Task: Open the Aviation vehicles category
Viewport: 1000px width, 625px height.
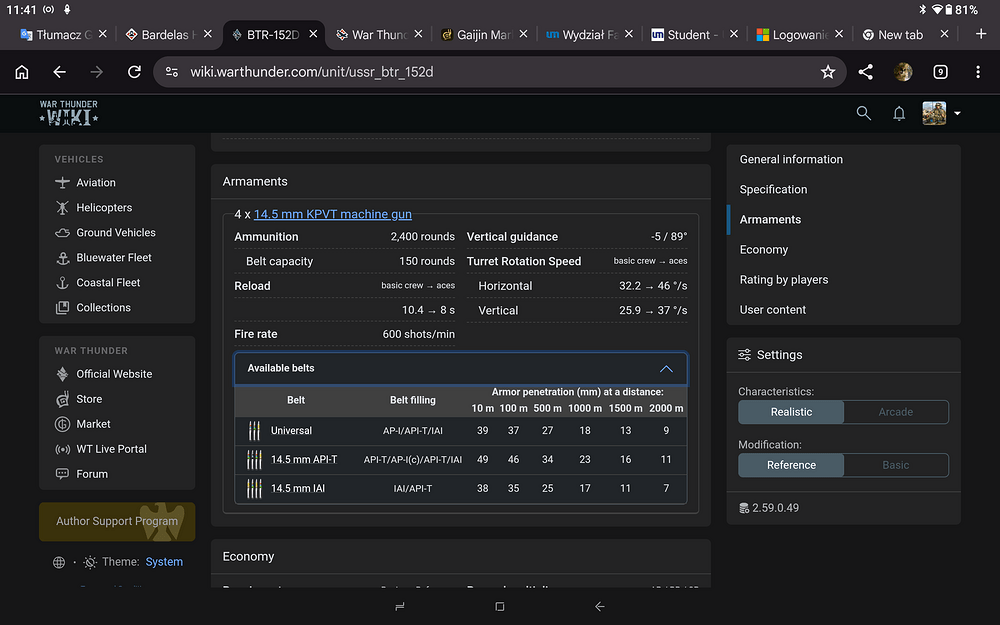Action: [85, 182]
